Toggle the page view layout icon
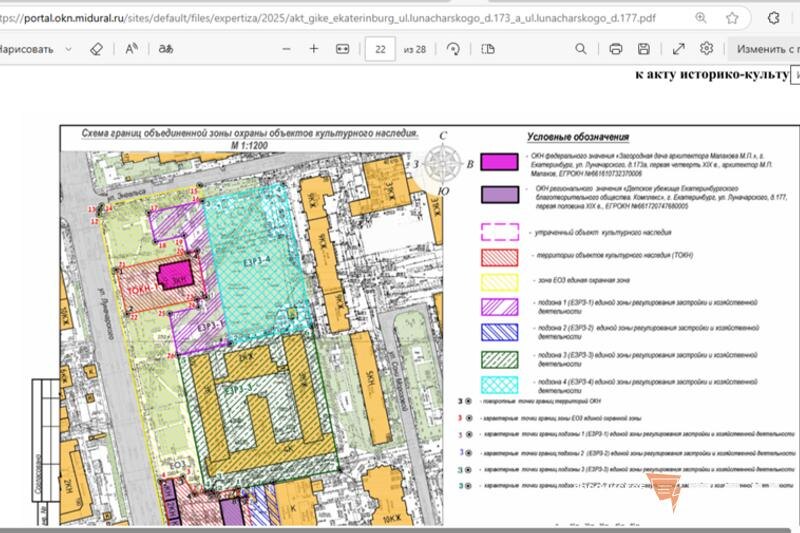 point(488,49)
